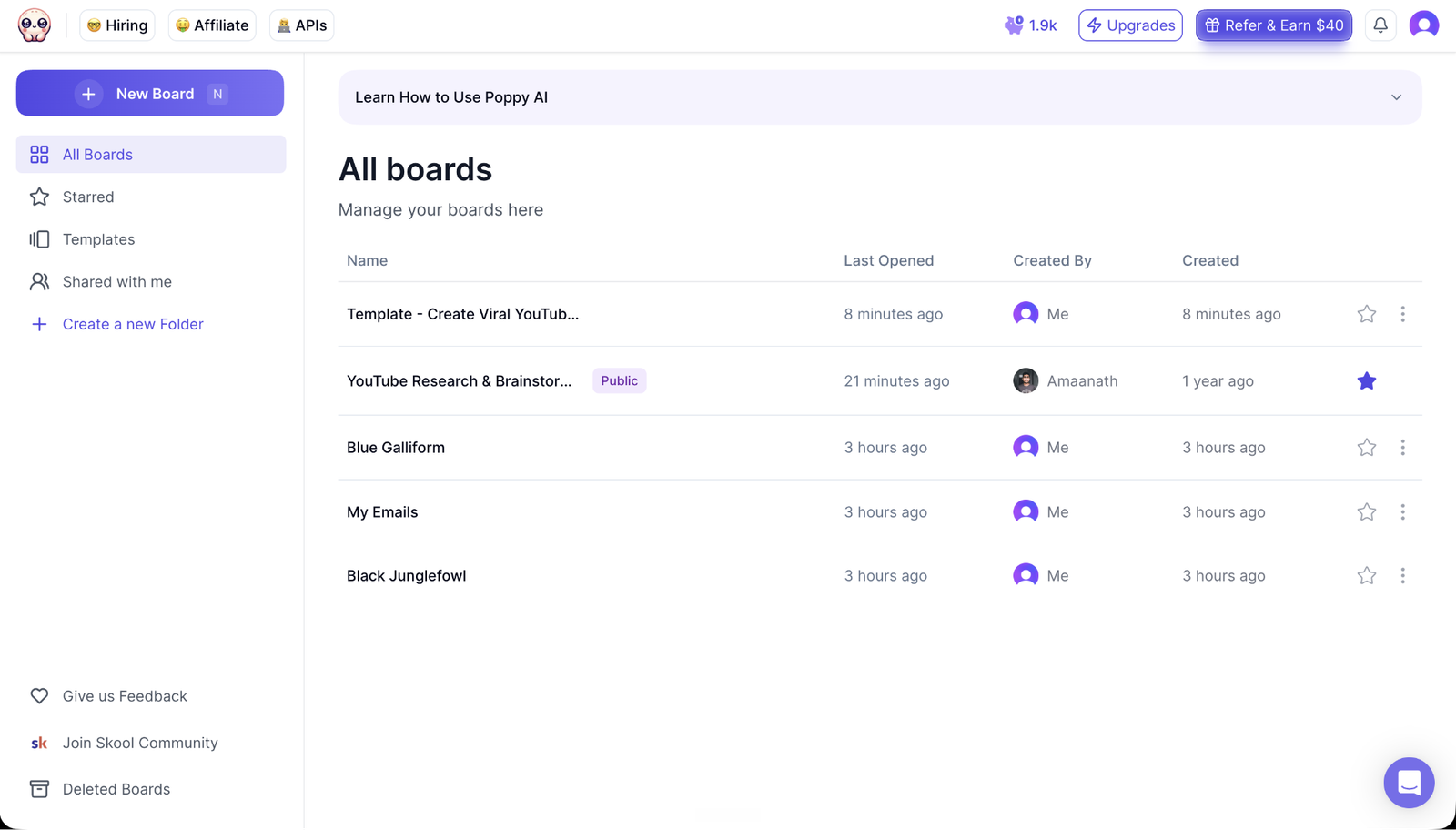Click Amaanath's avatar
The height and width of the screenshot is (830, 1456).
pyautogui.click(x=1026, y=381)
